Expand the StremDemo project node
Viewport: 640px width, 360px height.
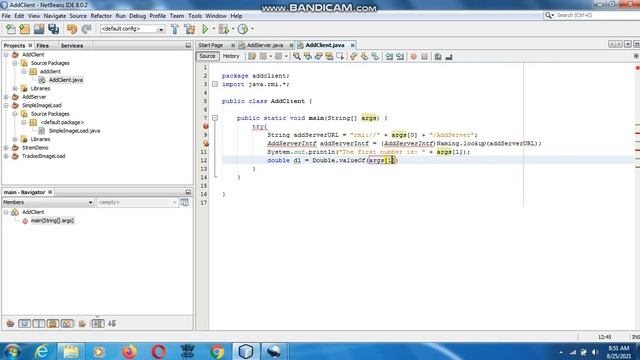(6, 148)
